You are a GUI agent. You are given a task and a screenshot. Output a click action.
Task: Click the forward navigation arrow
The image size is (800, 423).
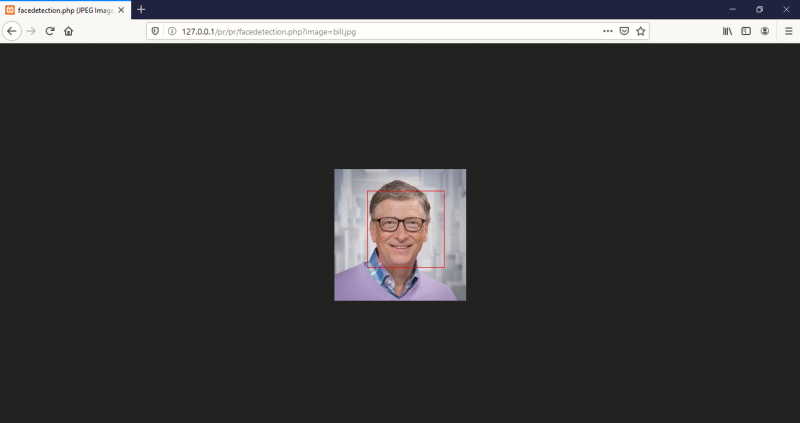[31, 31]
